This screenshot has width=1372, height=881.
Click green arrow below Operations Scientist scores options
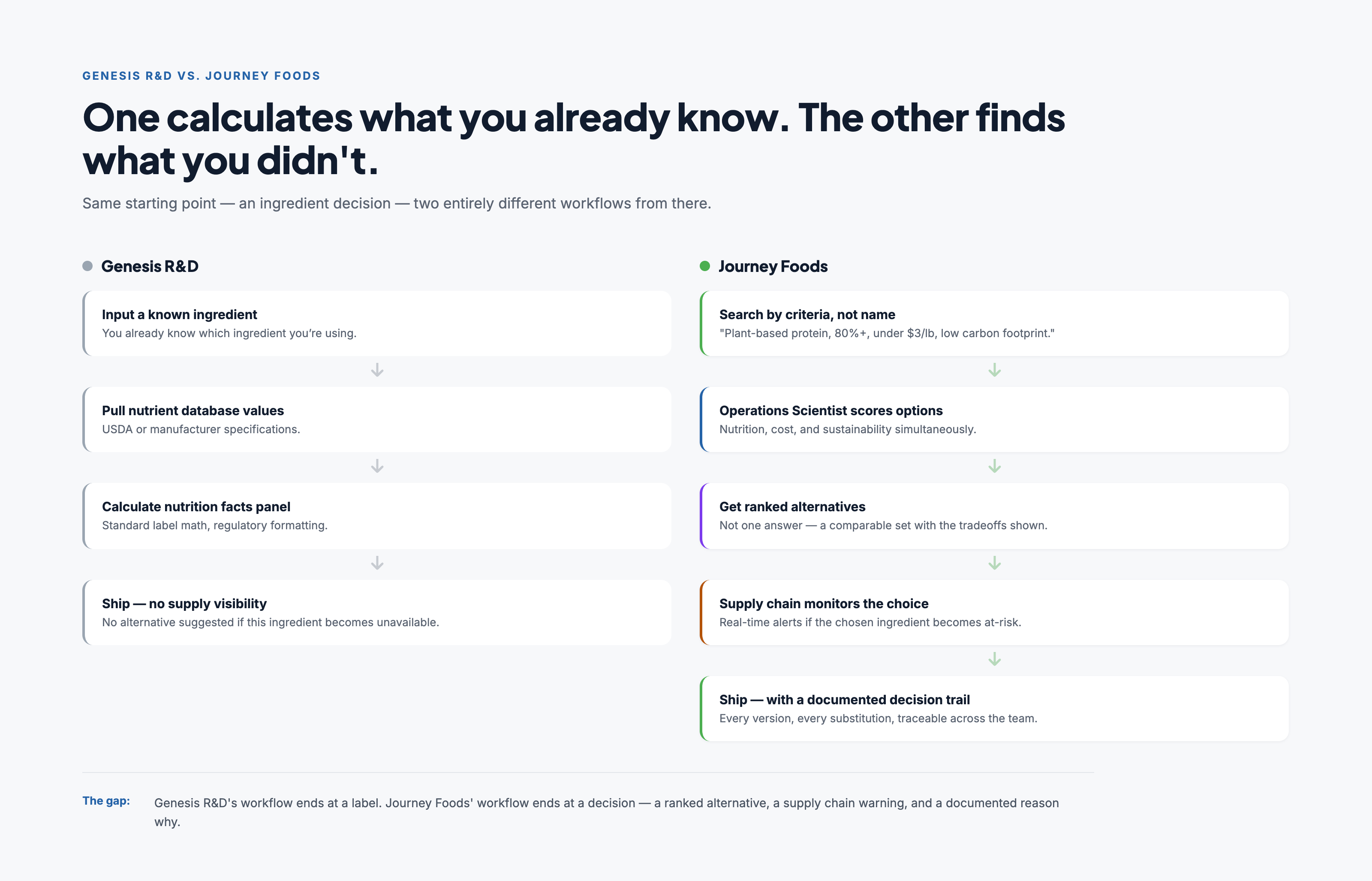pos(995,466)
